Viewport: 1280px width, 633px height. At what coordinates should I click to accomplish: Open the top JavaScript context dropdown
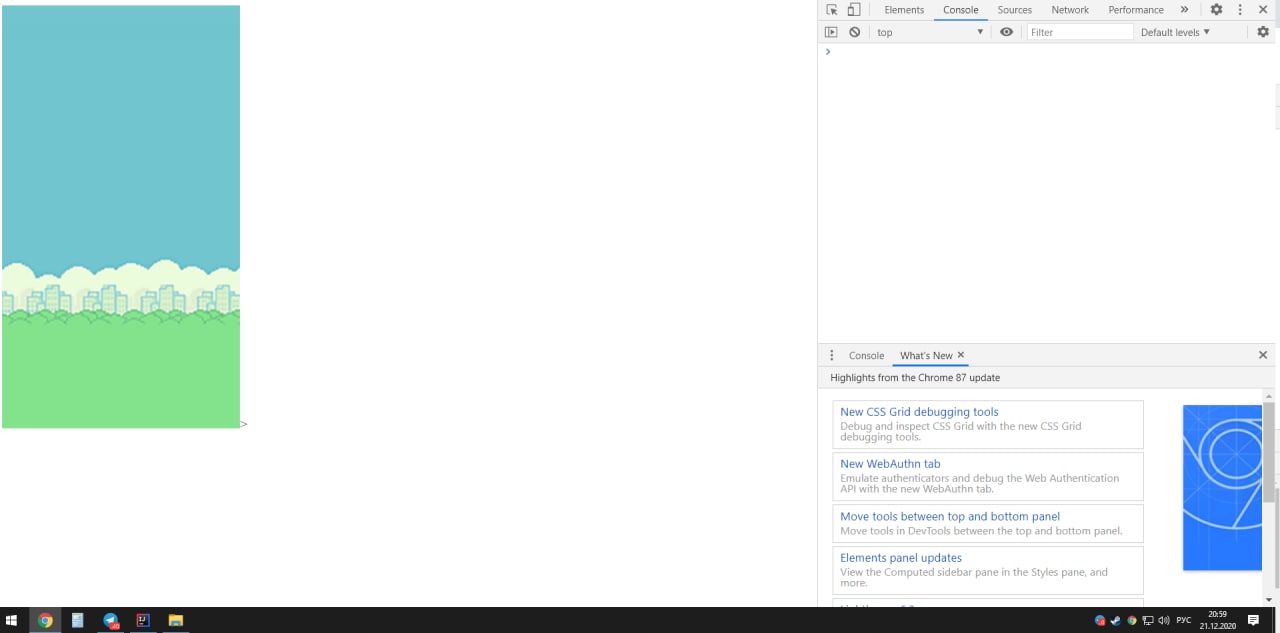pyautogui.click(x=930, y=32)
